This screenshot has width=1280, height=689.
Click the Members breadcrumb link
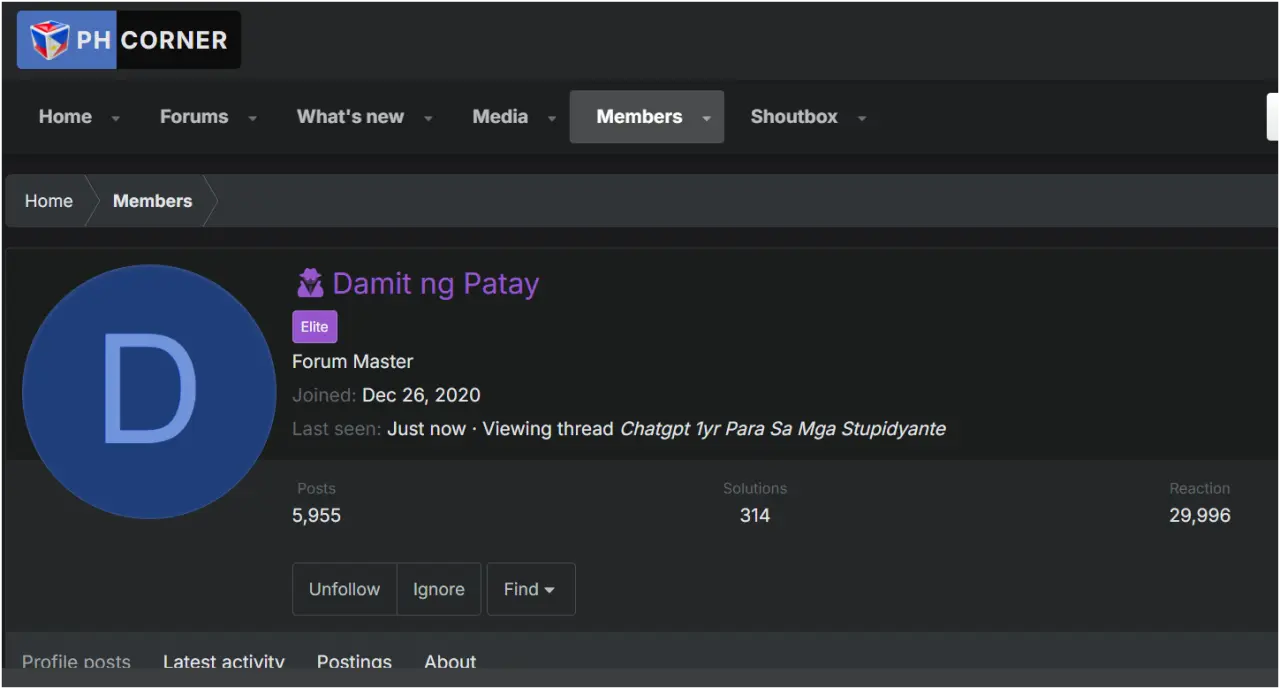click(152, 201)
